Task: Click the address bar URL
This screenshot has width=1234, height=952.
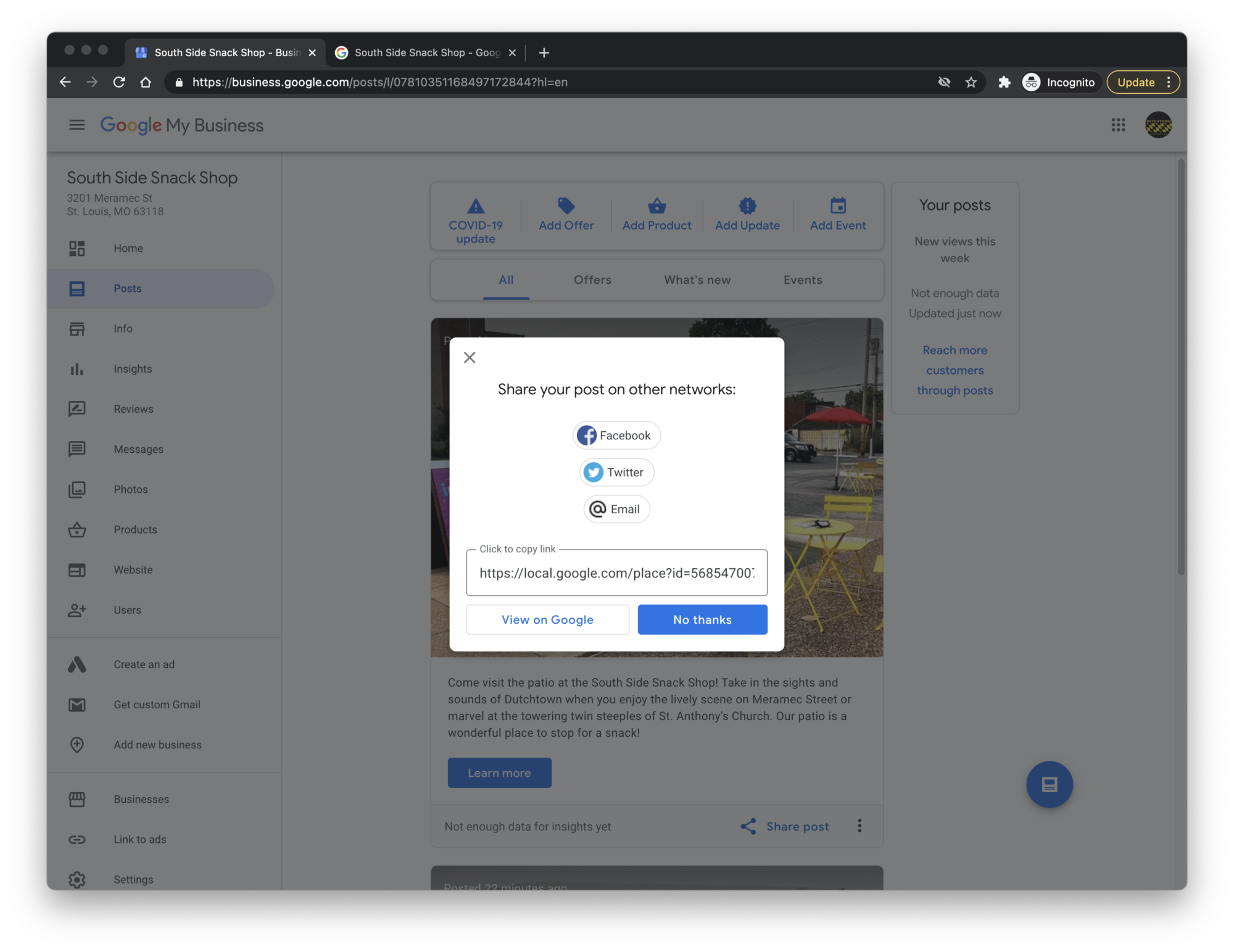Action: [x=379, y=82]
